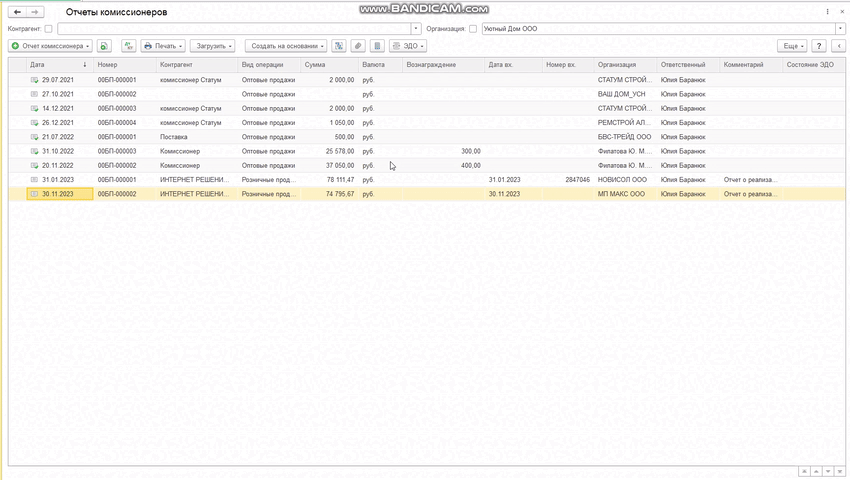Open help with the question mark button
Screen dimensions: 850x480
[x=819, y=46]
